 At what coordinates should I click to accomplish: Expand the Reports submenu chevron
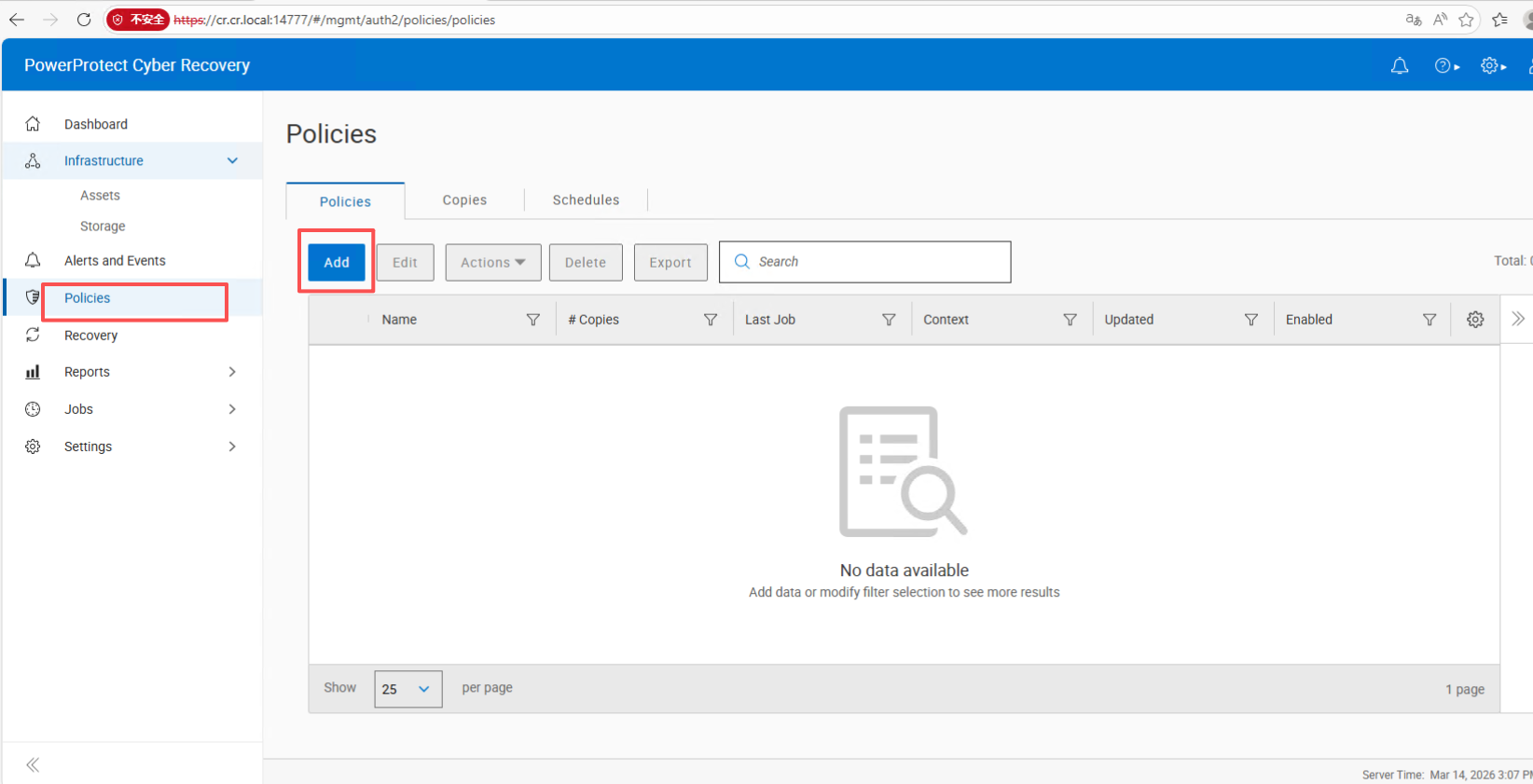232,372
